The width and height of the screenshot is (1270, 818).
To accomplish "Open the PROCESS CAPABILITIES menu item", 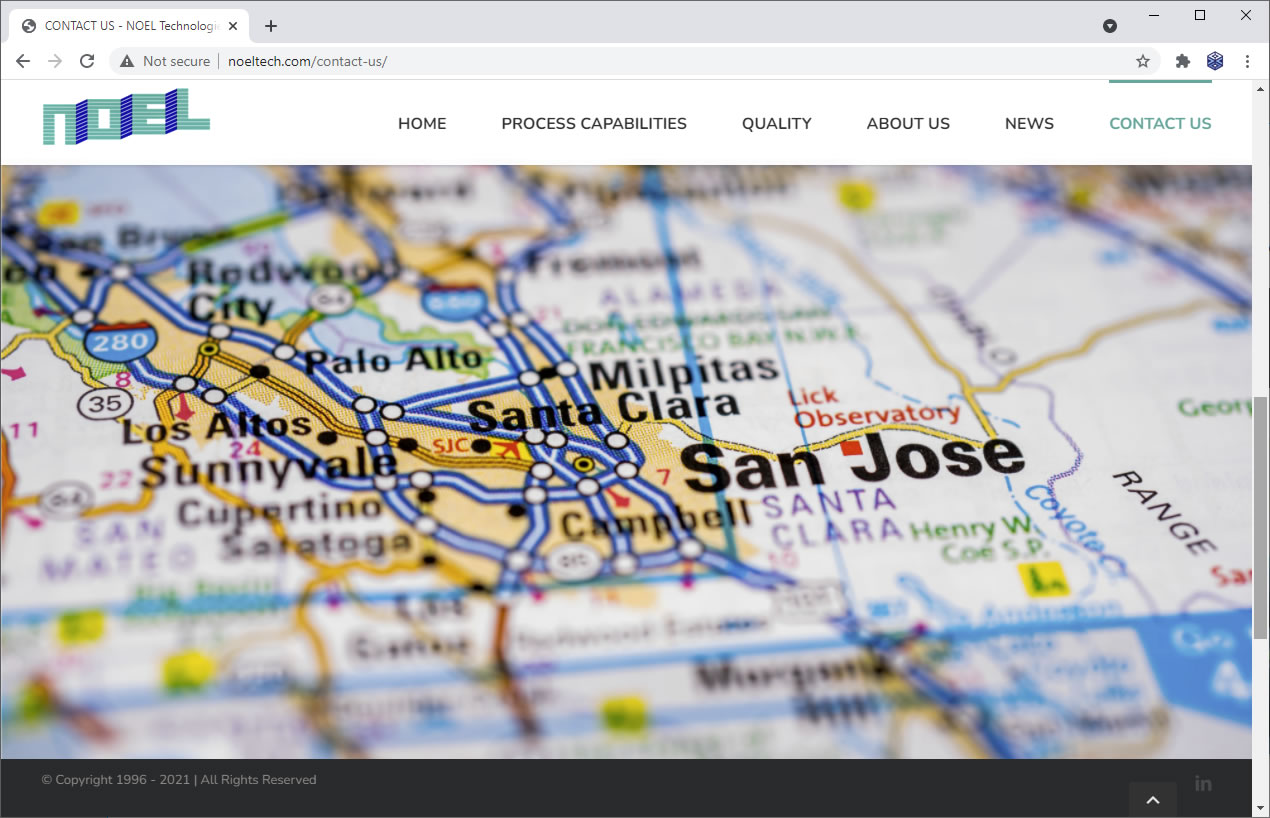I will (594, 124).
